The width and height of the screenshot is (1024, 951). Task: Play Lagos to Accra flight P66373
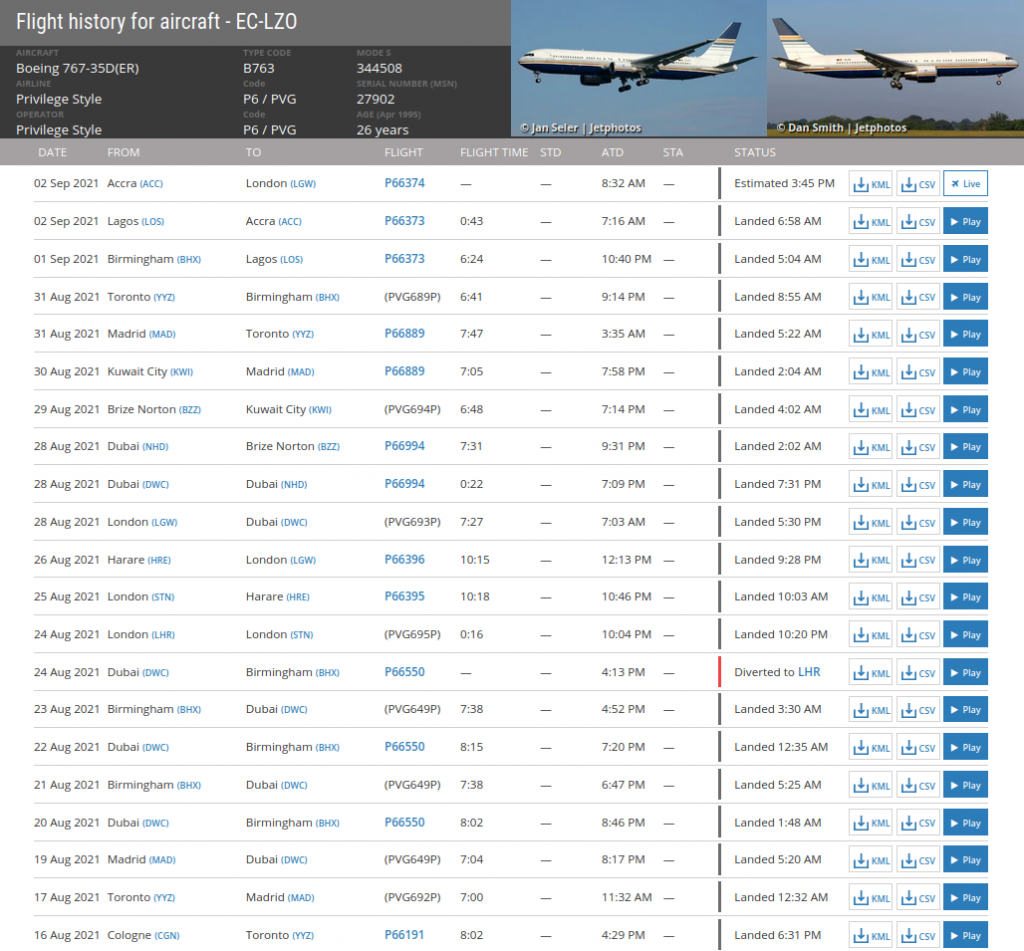[965, 221]
